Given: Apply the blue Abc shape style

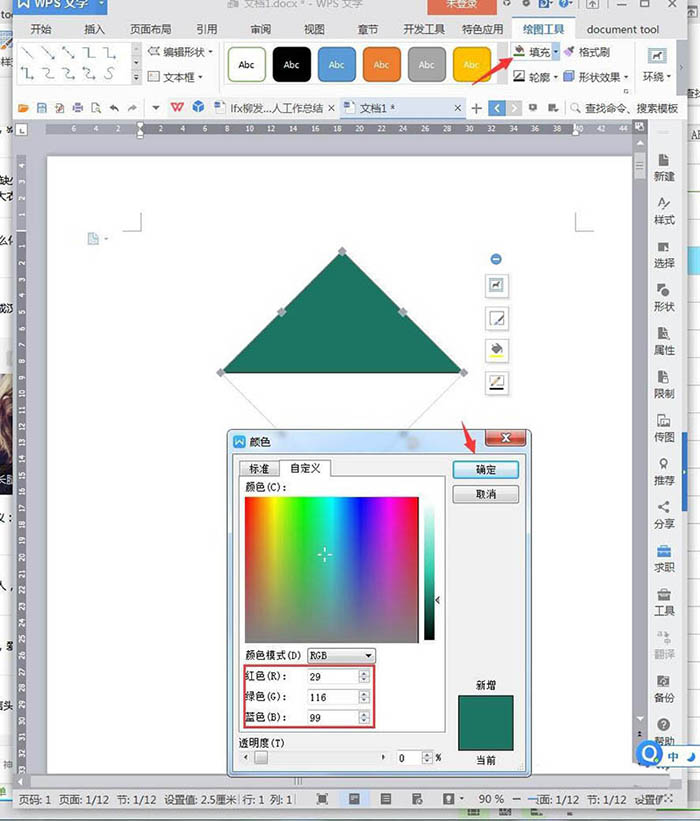Looking at the screenshot, I should 337,64.
